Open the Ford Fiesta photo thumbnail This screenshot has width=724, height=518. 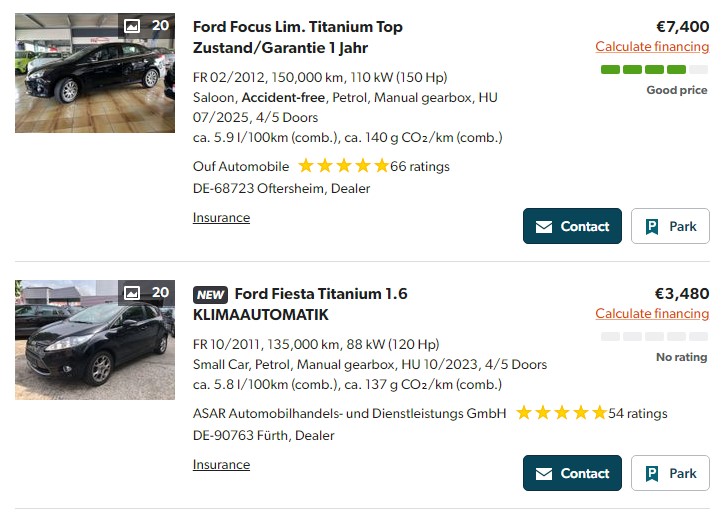[x=80, y=350]
